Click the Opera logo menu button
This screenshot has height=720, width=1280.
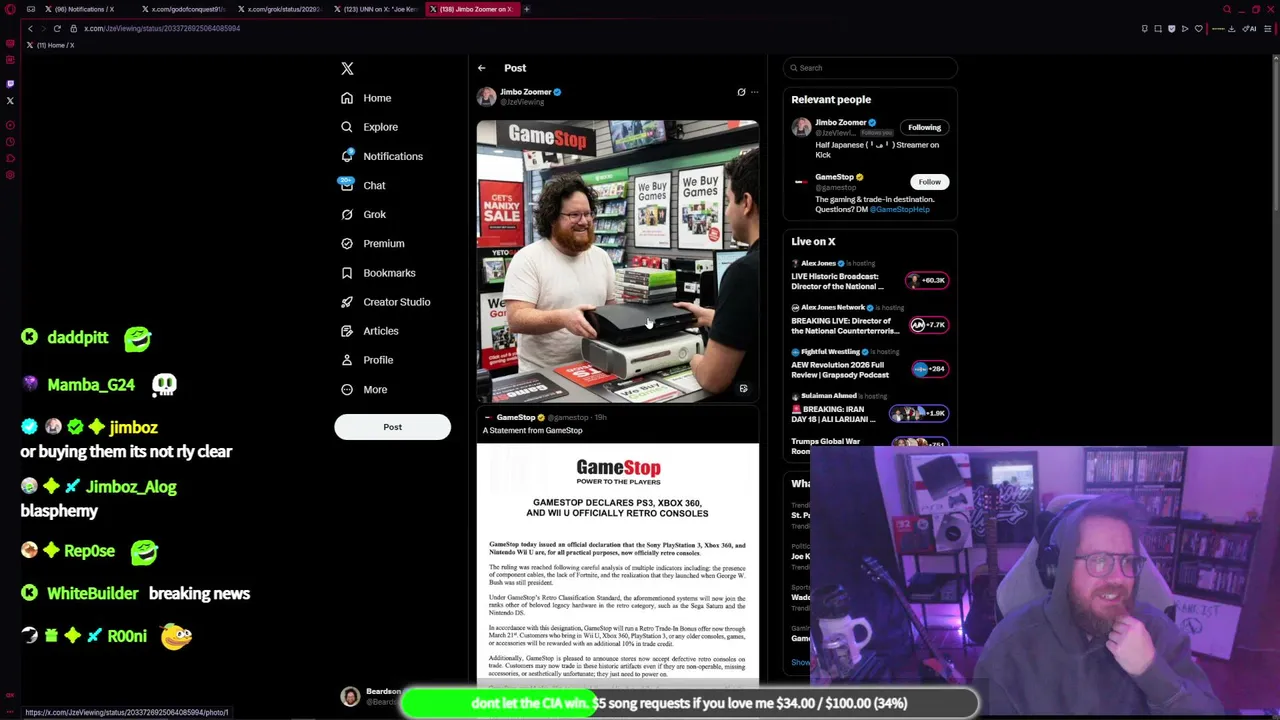point(10,9)
